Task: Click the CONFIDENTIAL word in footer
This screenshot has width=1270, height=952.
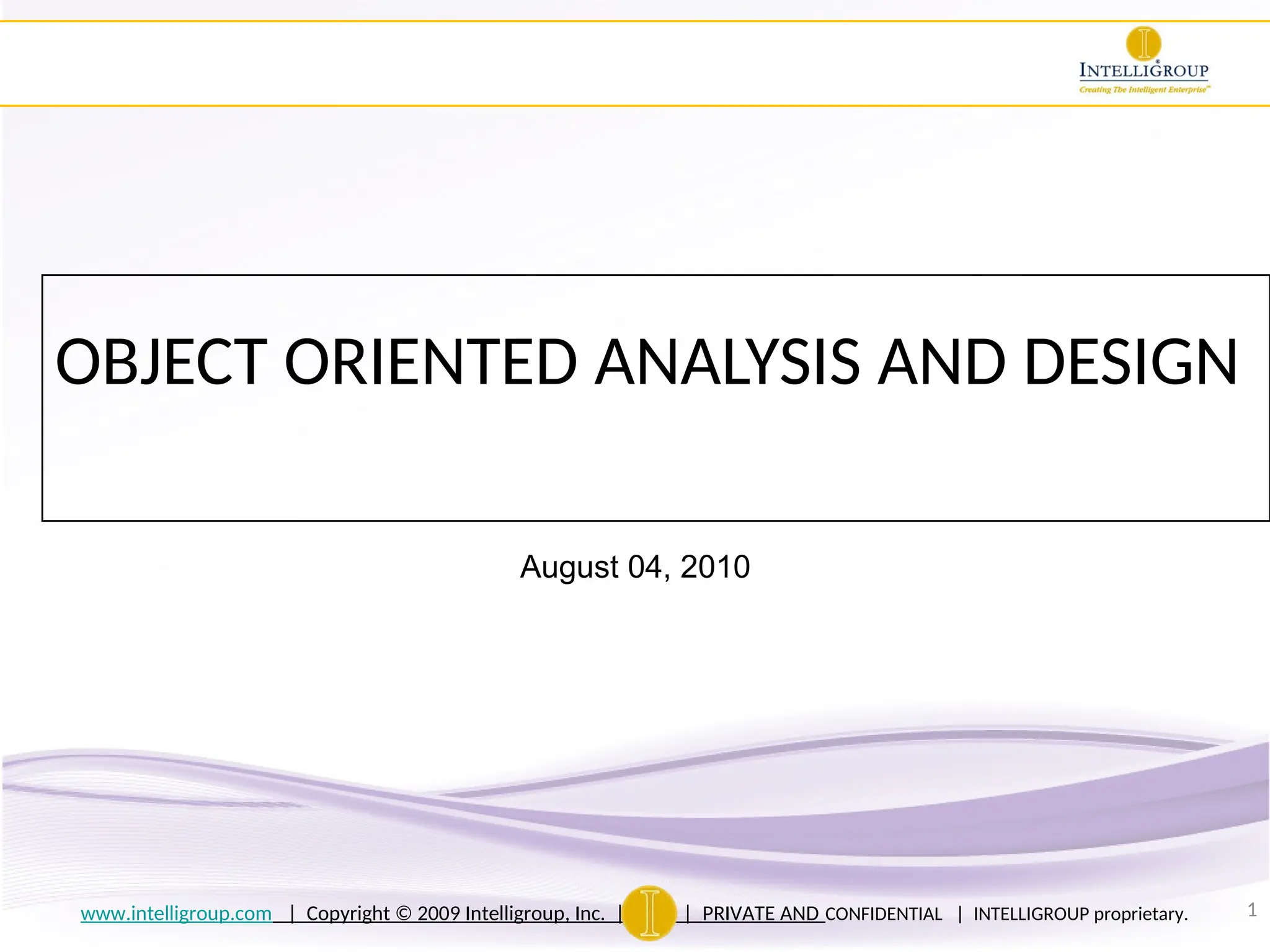Action: [883, 914]
